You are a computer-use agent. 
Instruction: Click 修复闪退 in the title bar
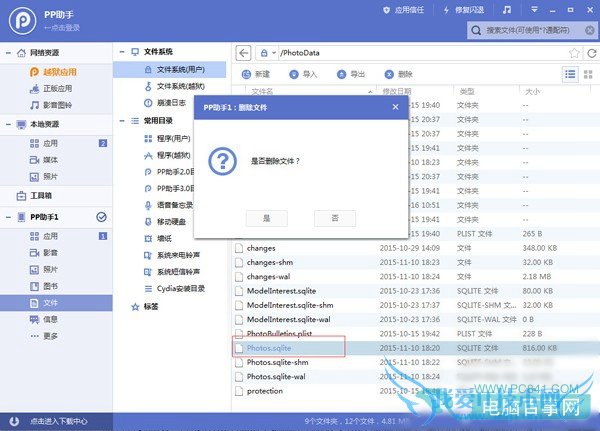(463, 10)
